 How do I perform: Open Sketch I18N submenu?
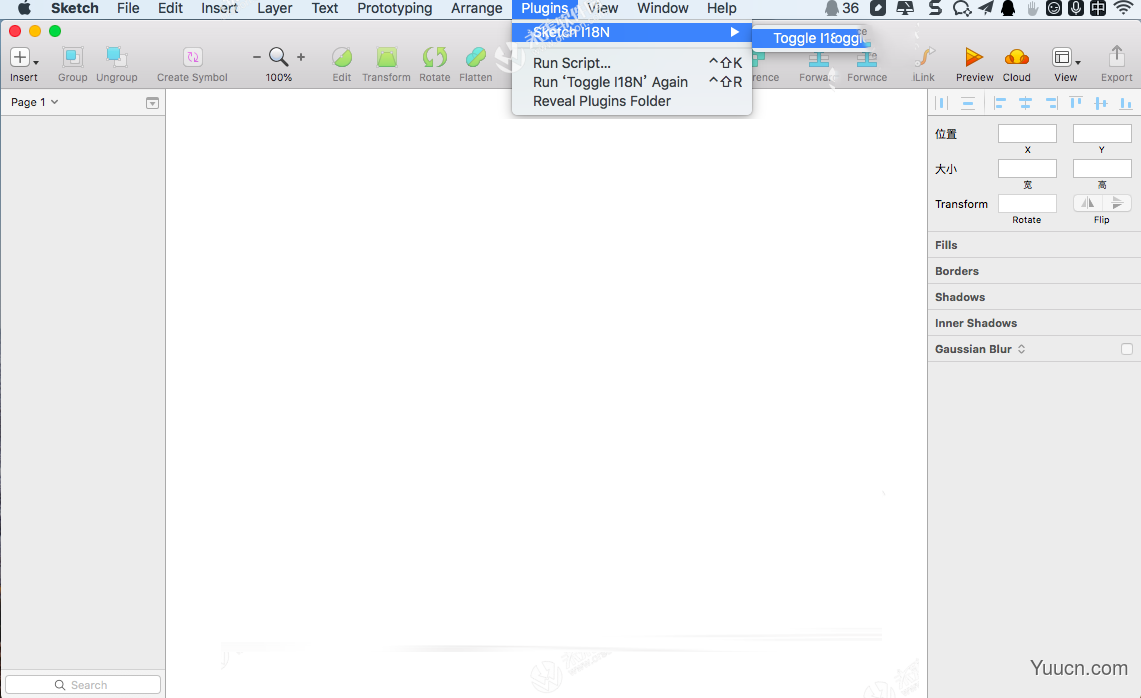click(632, 32)
